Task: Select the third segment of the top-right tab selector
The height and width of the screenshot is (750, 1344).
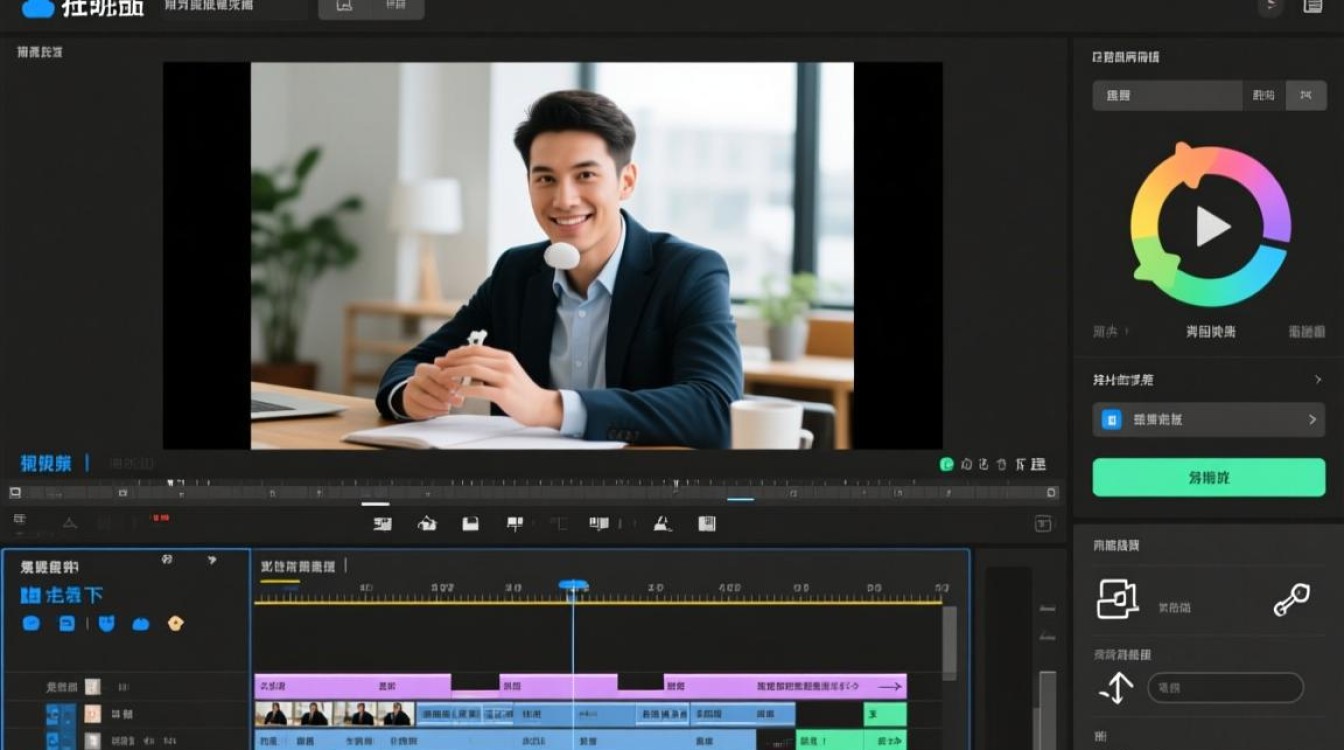Action: pyautogui.click(x=1305, y=95)
